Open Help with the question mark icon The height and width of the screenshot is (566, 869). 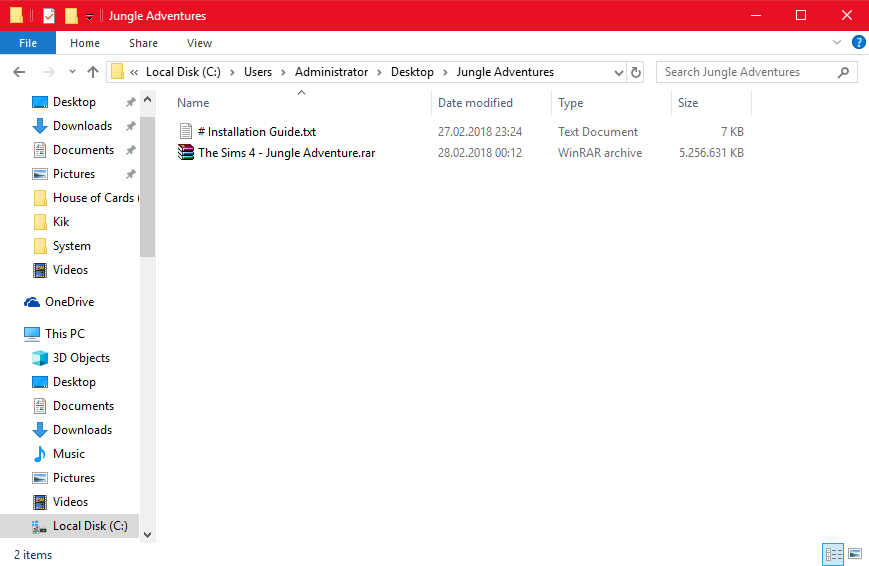pyautogui.click(x=858, y=42)
